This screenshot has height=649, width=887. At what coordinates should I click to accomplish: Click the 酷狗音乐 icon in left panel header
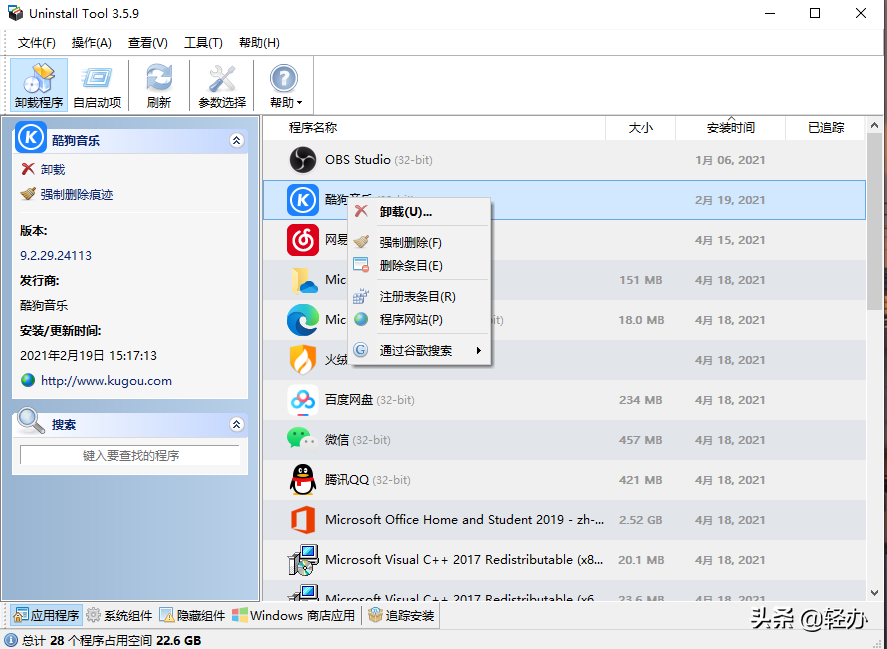31,137
